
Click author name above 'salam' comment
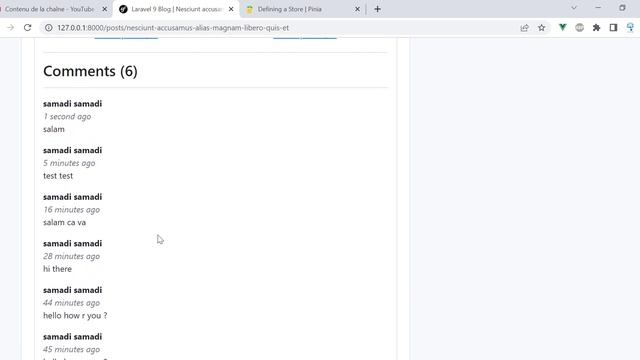coord(73,104)
